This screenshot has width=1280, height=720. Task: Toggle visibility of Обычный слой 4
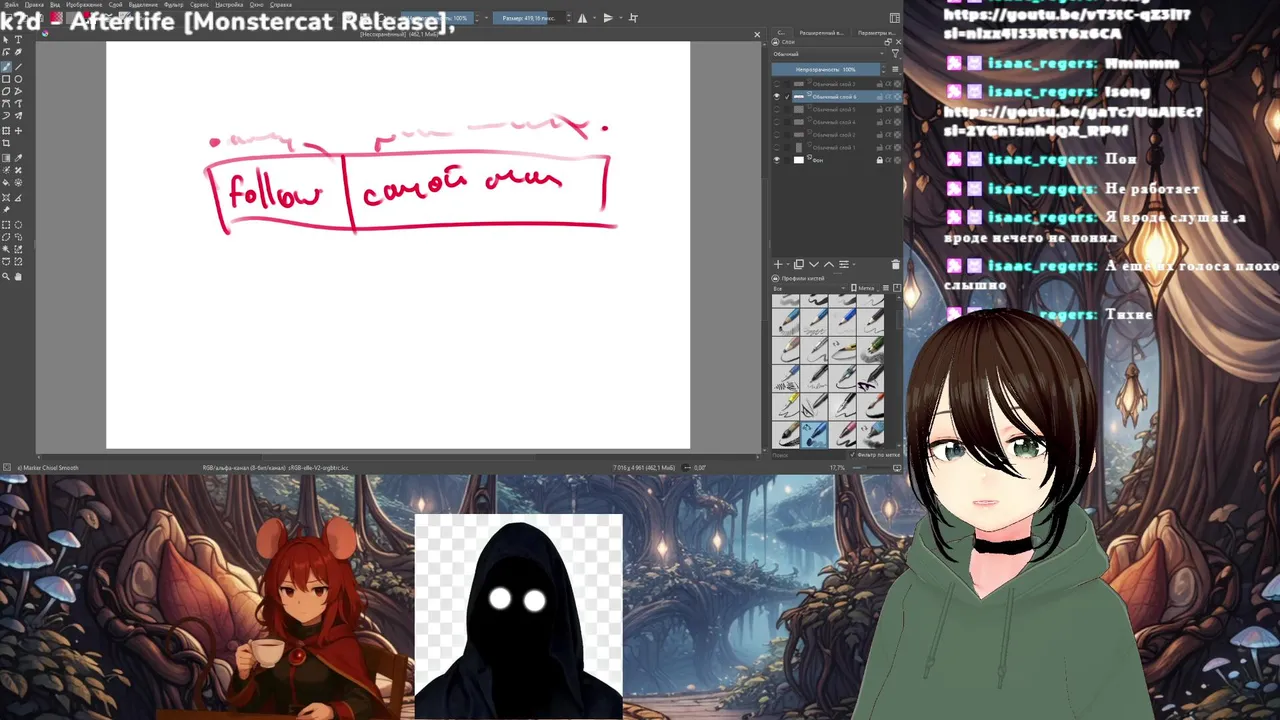click(777, 122)
